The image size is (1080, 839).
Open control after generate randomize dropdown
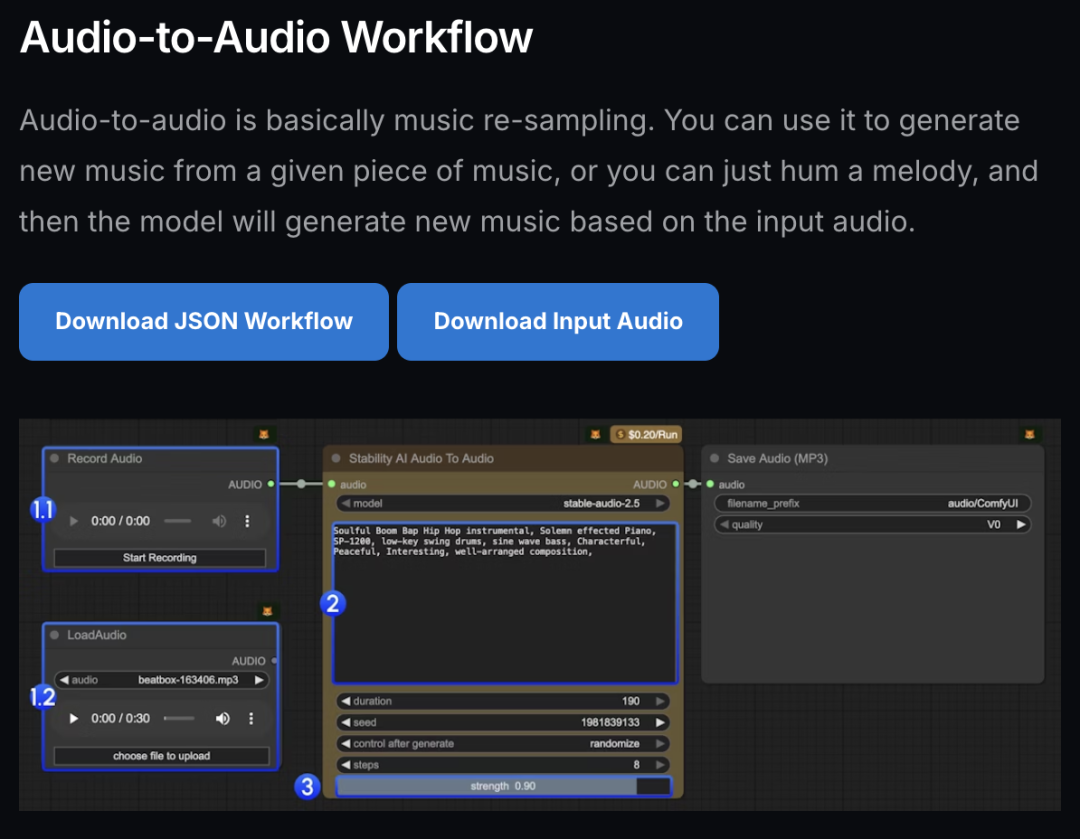[x=503, y=744]
